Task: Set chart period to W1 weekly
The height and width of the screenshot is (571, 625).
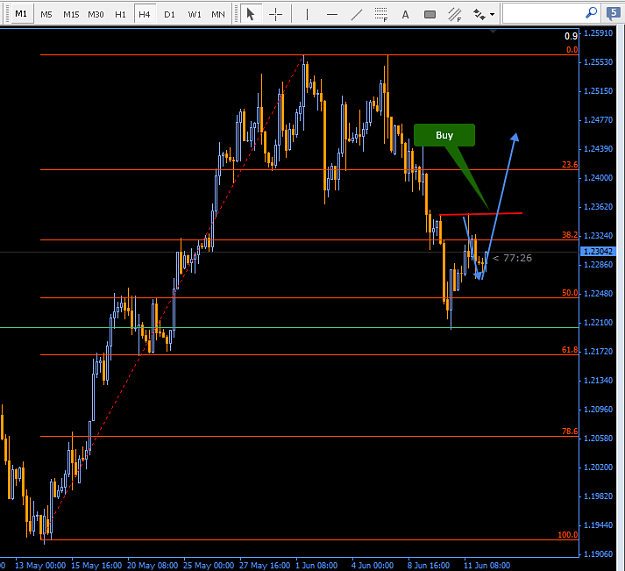Action: (x=194, y=15)
